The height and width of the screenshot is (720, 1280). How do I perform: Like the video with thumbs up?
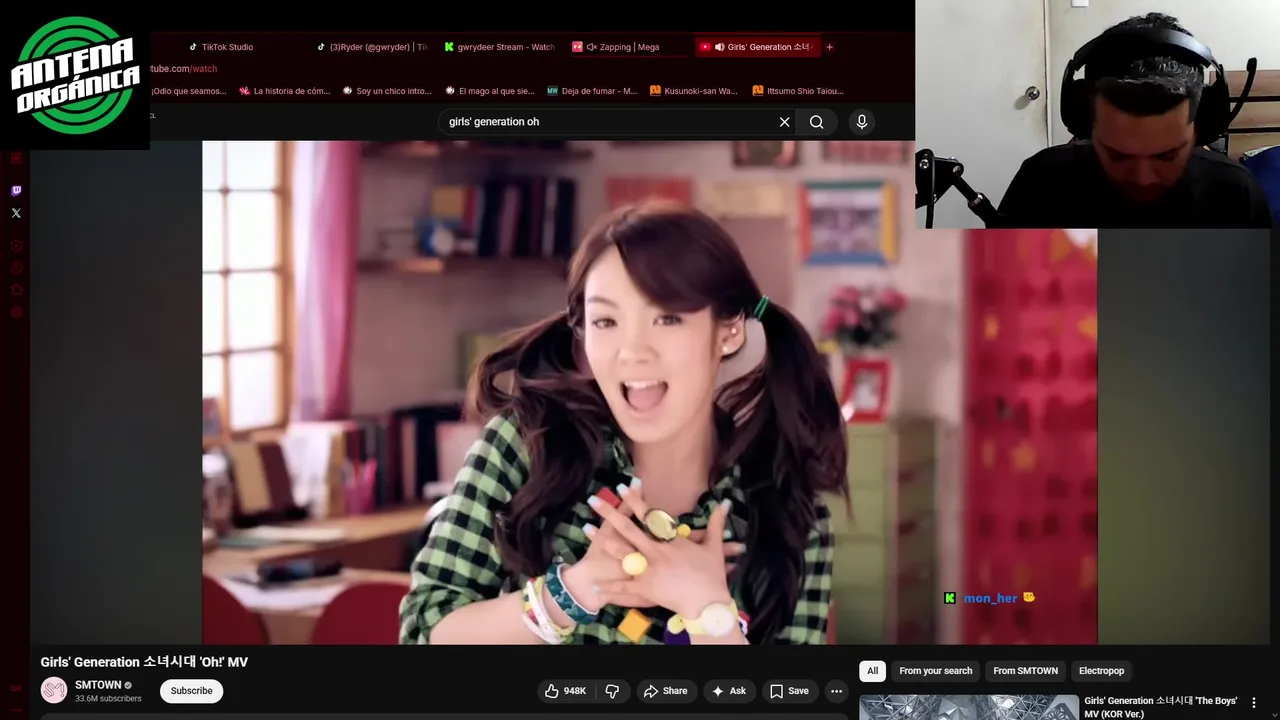pyautogui.click(x=565, y=691)
